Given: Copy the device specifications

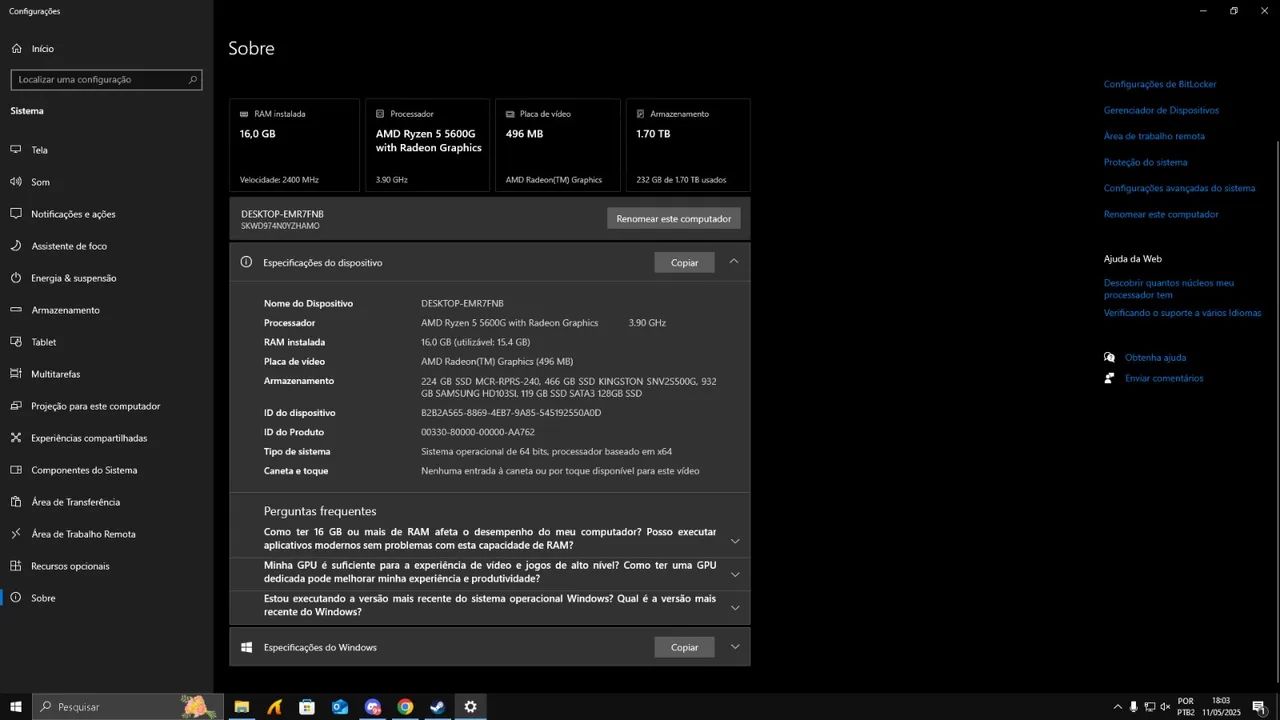Looking at the screenshot, I should coord(684,262).
